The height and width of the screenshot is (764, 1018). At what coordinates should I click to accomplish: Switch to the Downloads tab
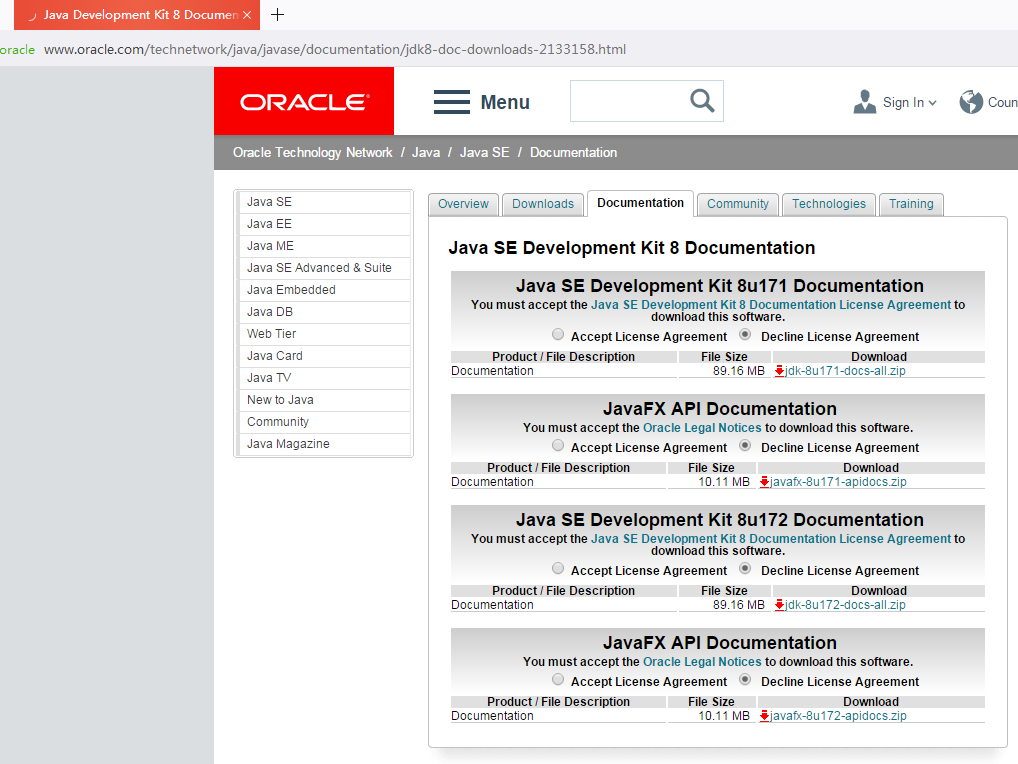pyautogui.click(x=542, y=204)
